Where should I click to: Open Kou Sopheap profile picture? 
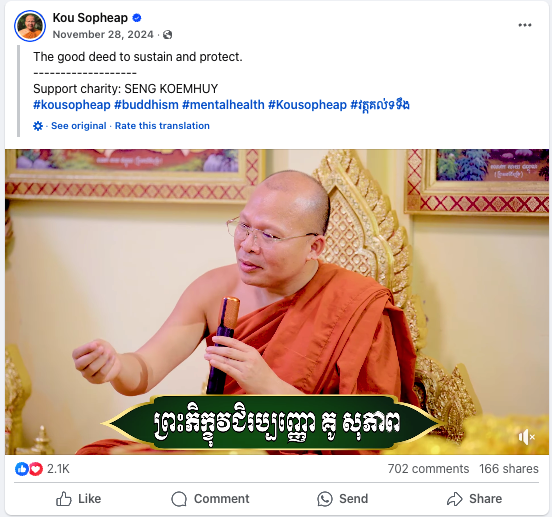(x=30, y=26)
